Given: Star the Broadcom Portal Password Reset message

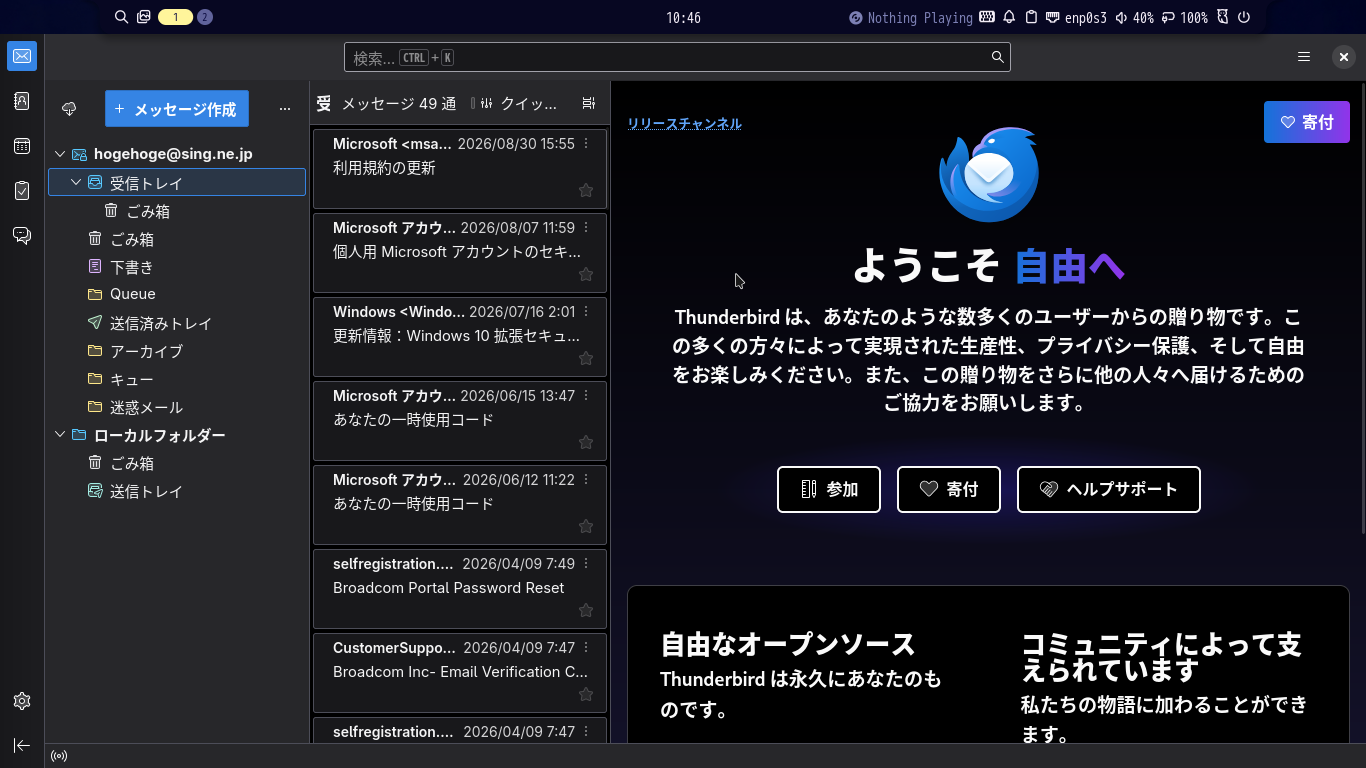Looking at the screenshot, I should point(586,610).
